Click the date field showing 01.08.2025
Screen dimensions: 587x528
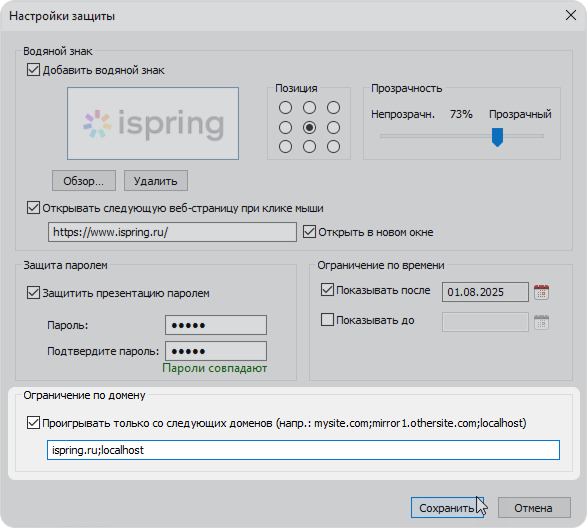click(485, 292)
